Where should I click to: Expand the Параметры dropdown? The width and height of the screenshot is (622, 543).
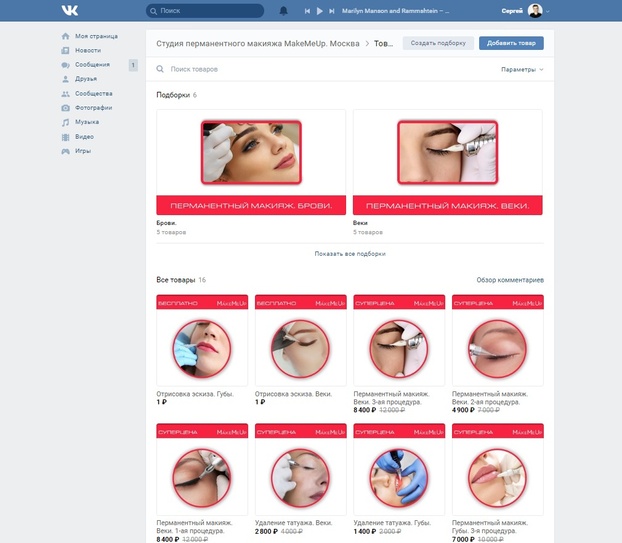point(522,69)
